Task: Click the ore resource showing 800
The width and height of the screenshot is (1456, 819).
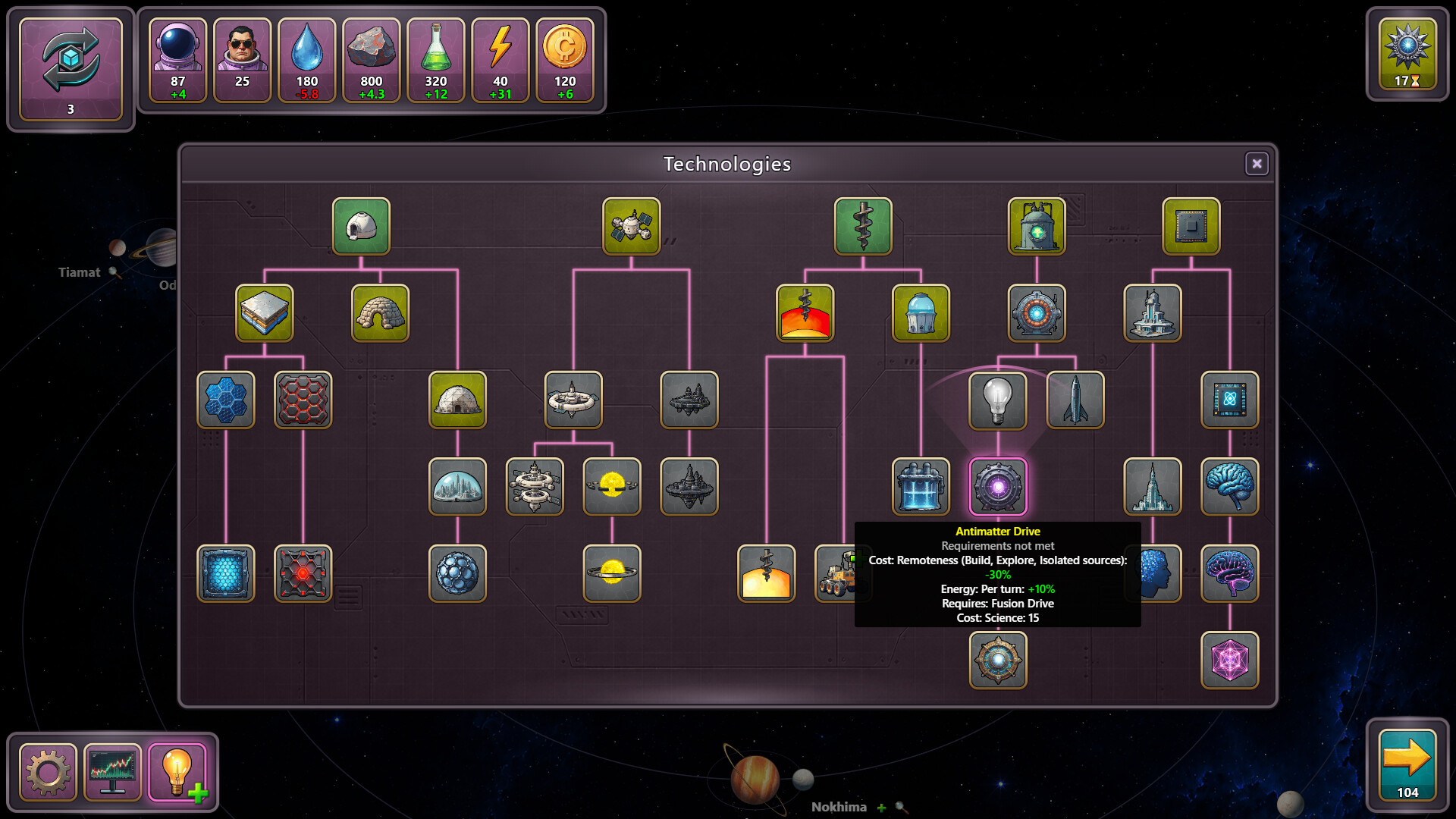Action: (372, 61)
